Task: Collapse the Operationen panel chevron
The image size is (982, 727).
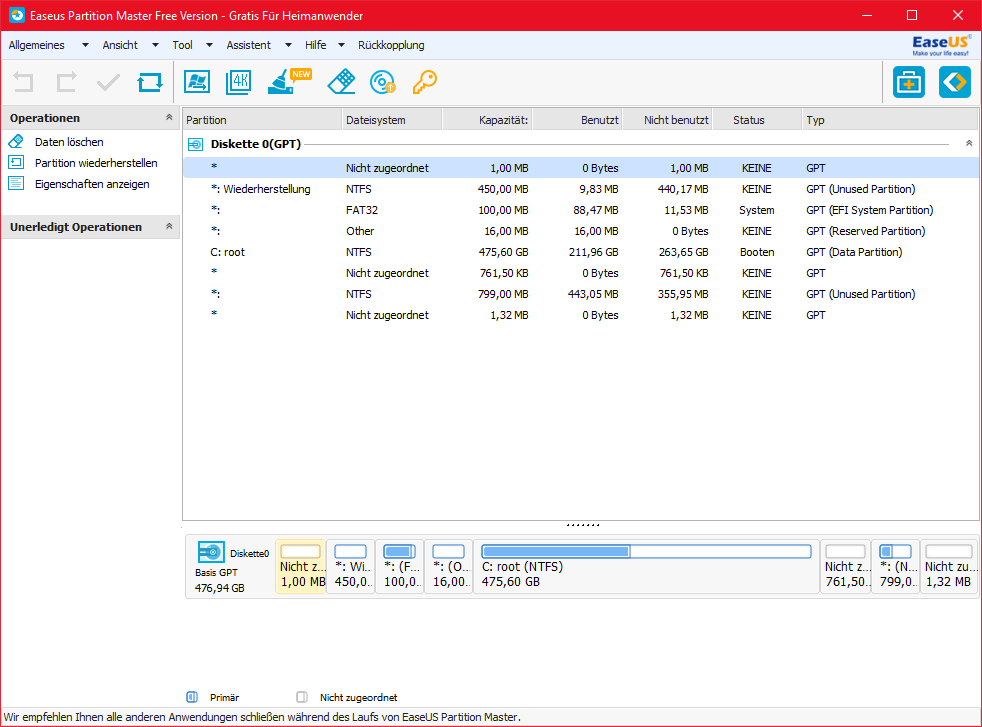Action: pyautogui.click(x=168, y=117)
